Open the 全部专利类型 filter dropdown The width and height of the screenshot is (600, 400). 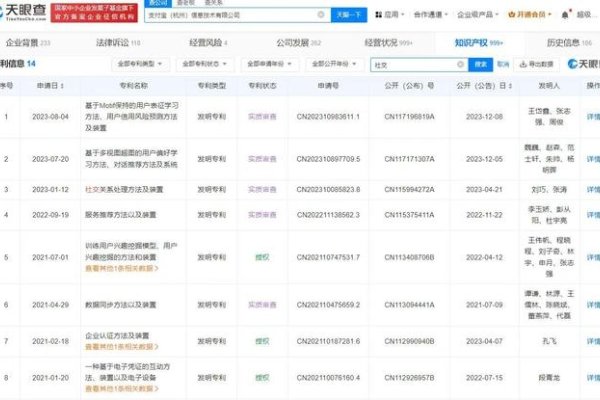[x=140, y=64]
